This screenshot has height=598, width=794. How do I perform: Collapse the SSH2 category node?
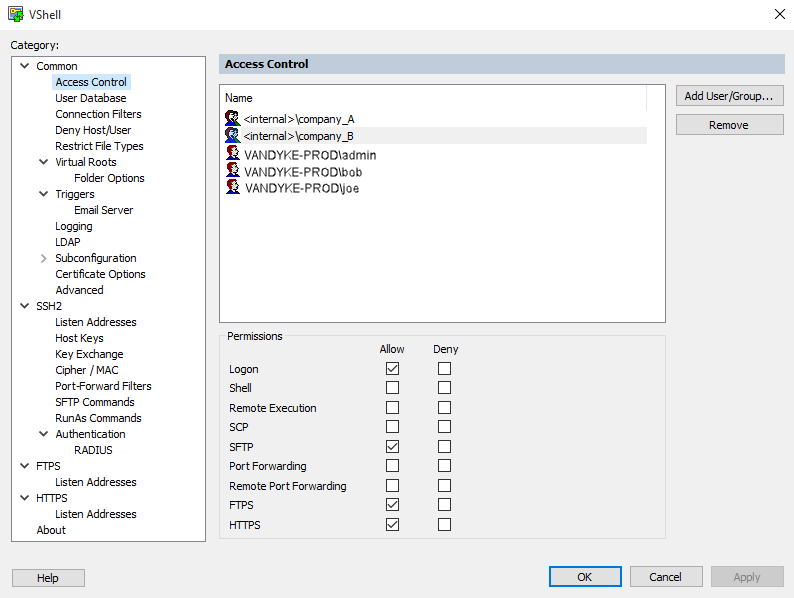25,306
